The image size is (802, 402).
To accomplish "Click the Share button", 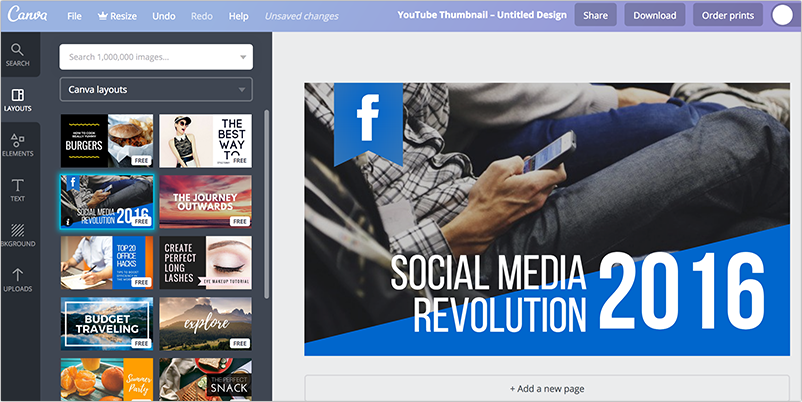I will click(595, 15).
